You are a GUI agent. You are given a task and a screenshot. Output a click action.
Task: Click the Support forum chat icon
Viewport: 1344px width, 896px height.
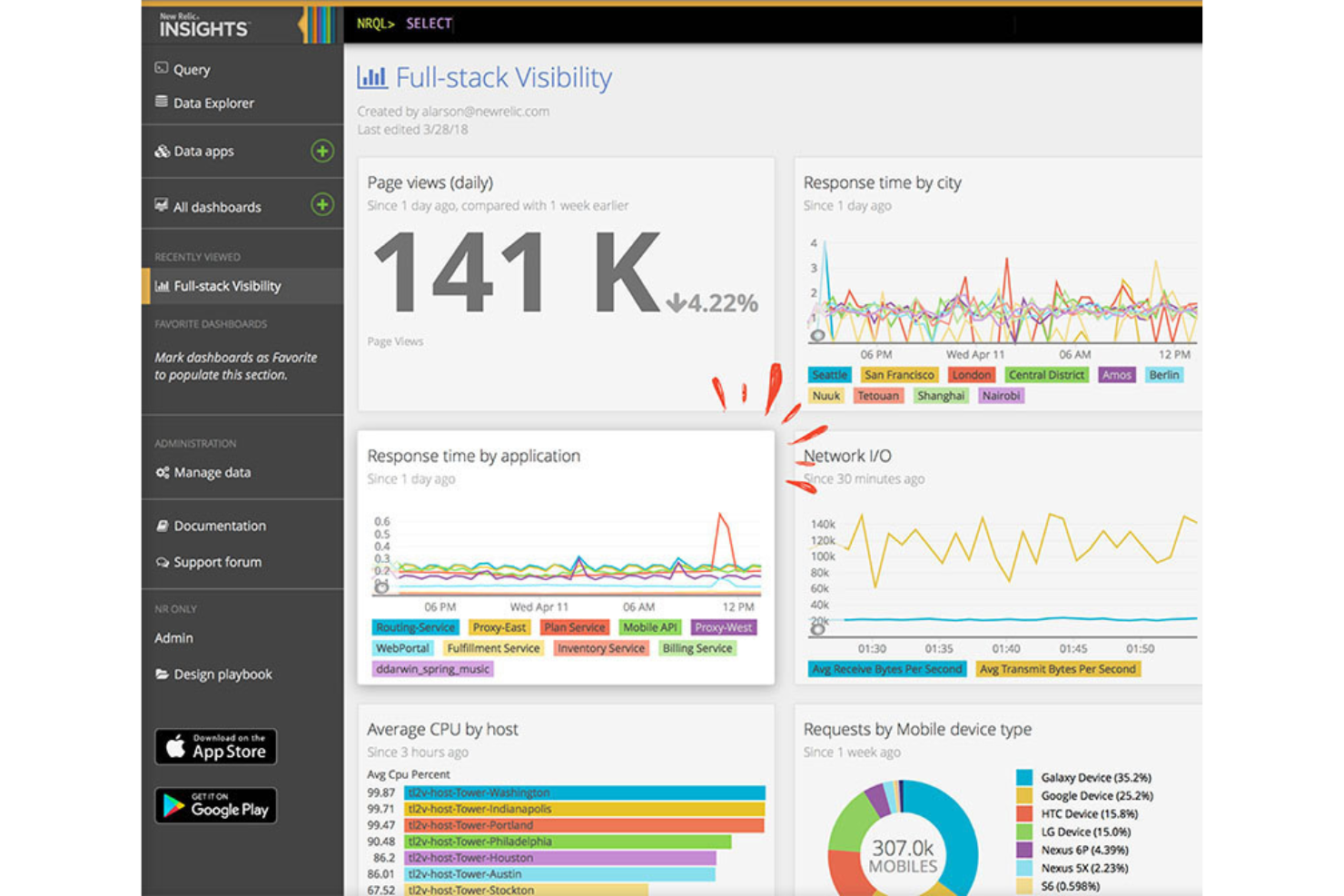(x=163, y=562)
